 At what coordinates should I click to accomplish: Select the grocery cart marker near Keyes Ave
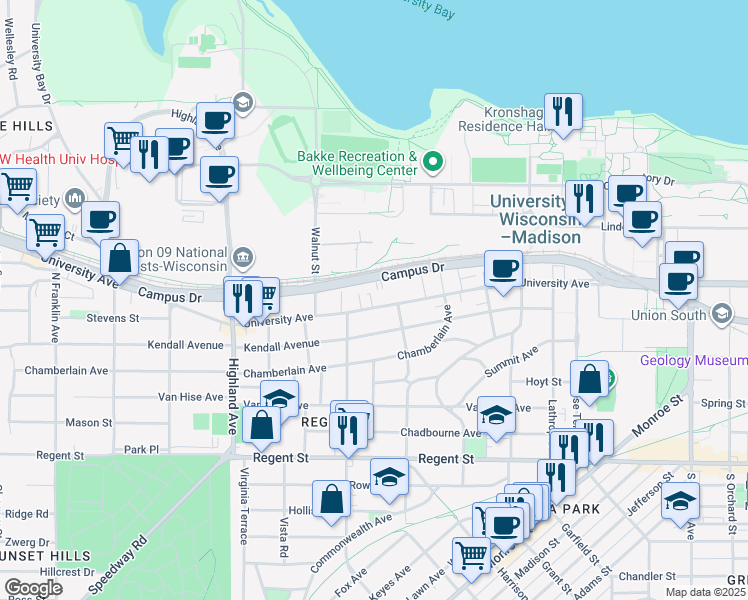[471, 554]
